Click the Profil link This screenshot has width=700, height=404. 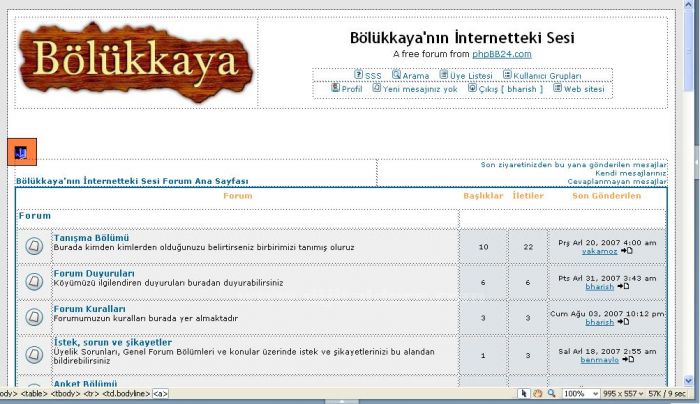[351, 89]
